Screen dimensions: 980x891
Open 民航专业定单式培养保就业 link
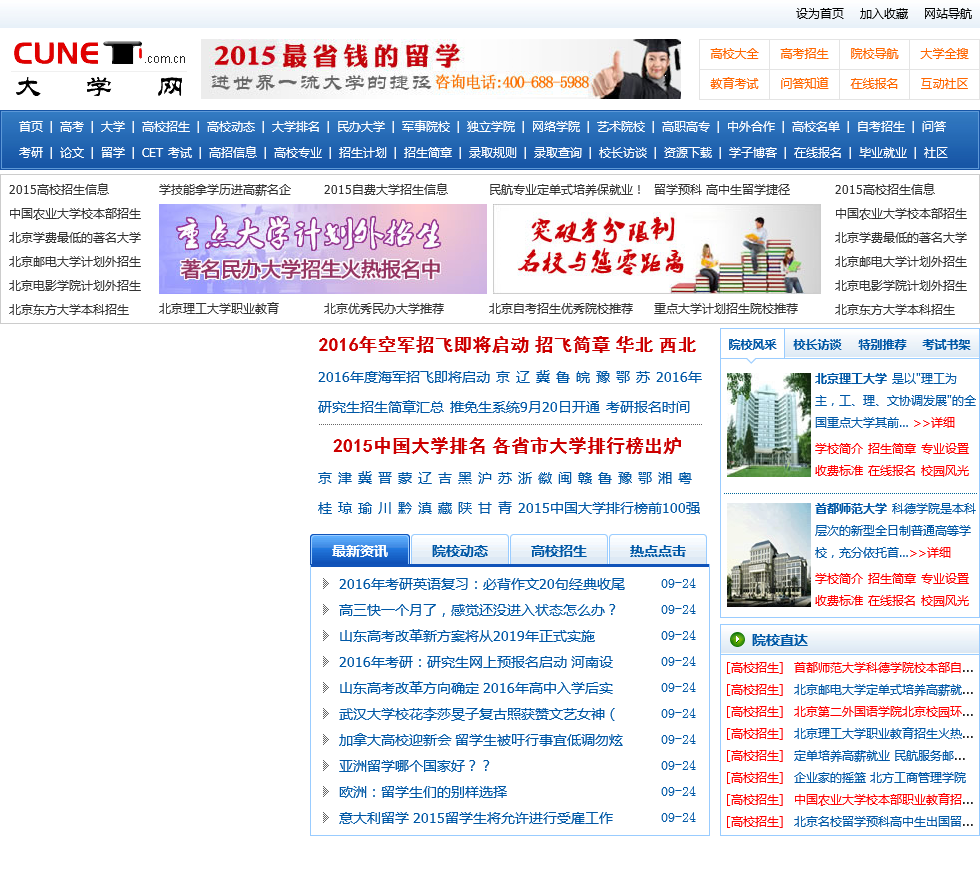[565, 190]
